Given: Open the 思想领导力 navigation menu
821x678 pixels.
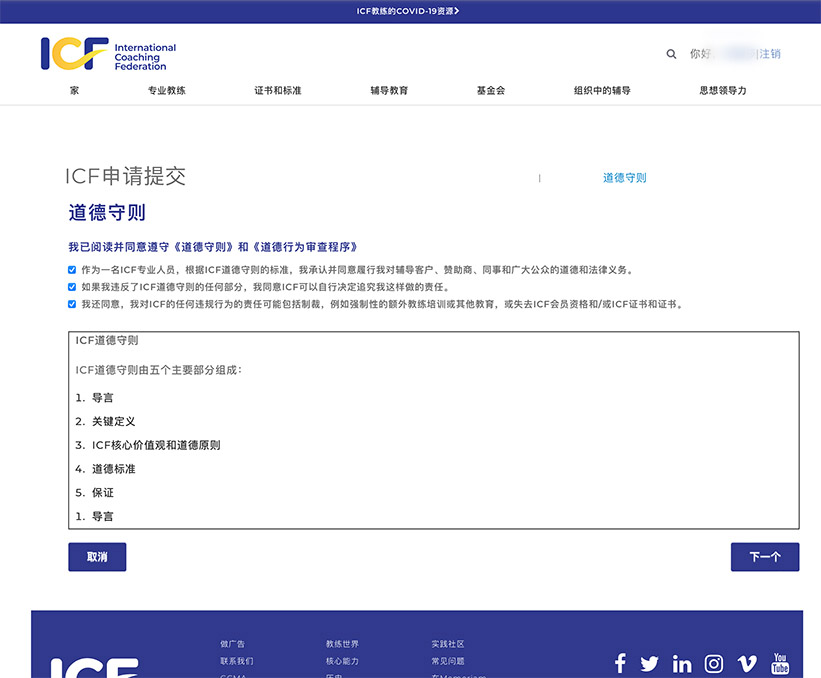Looking at the screenshot, I should coord(723,90).
